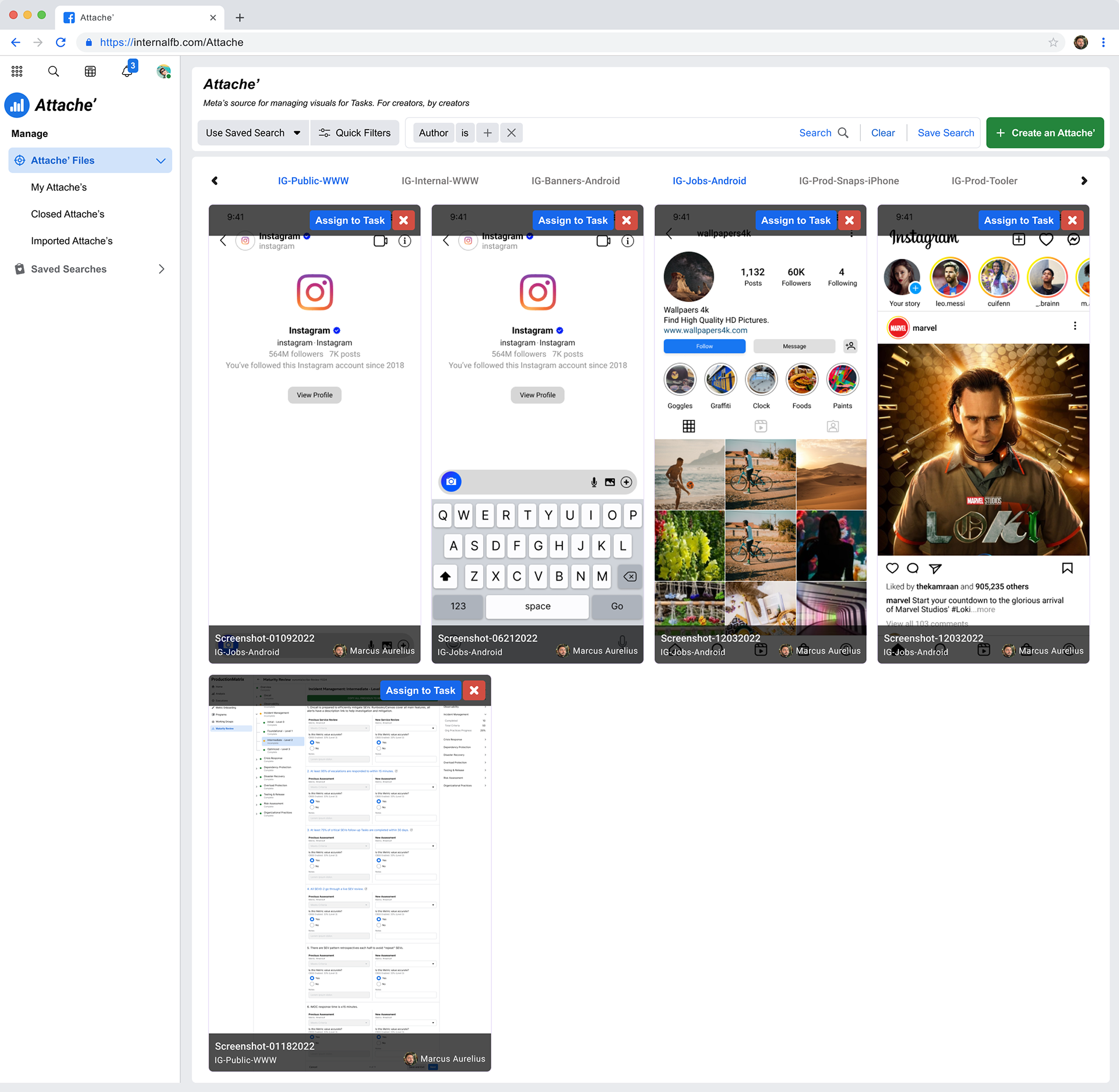Image resolution: width=1119 pixels, height=1092 pixels.
Task: Change the 'is' filter operator
Action: click(465, 133)
